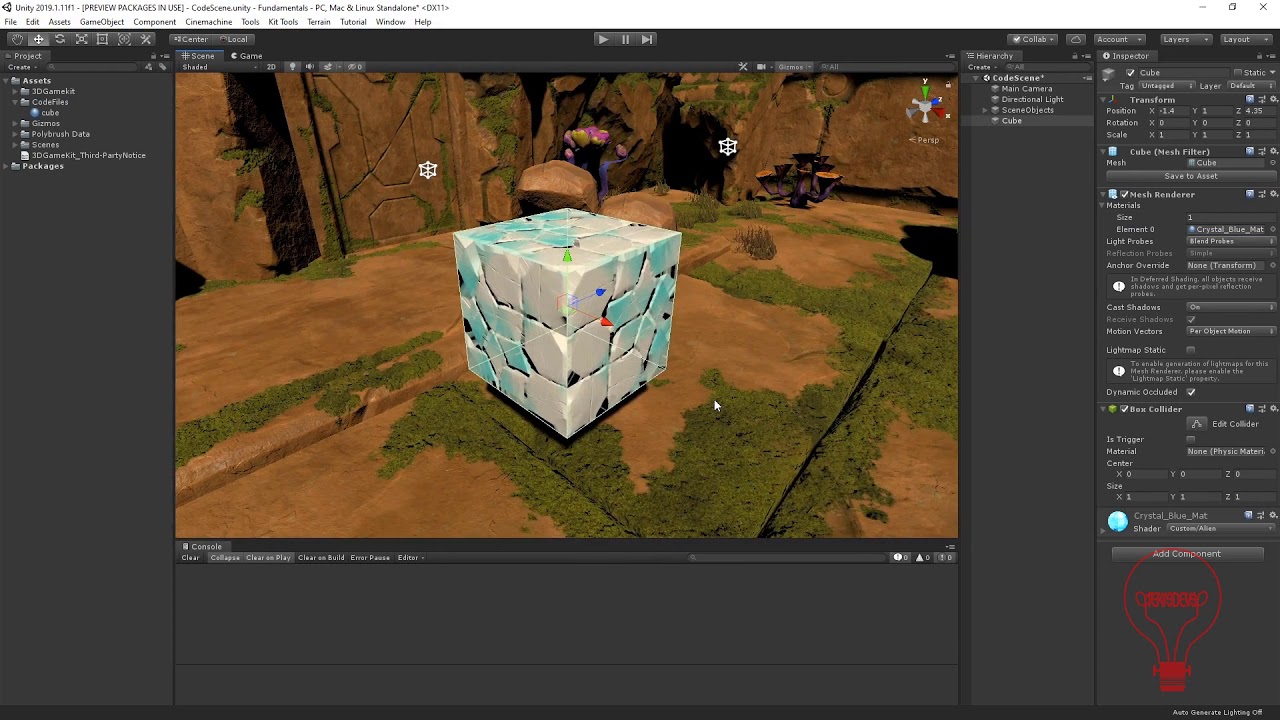Open the custom editor tools icon
This screenshot has width=1280, height=720.
pyautogui.click(x=145, y=39)
